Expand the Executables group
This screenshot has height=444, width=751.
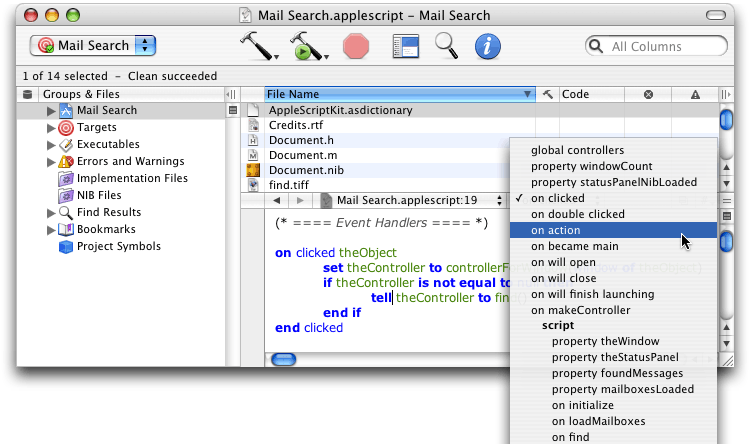[51, 145]
